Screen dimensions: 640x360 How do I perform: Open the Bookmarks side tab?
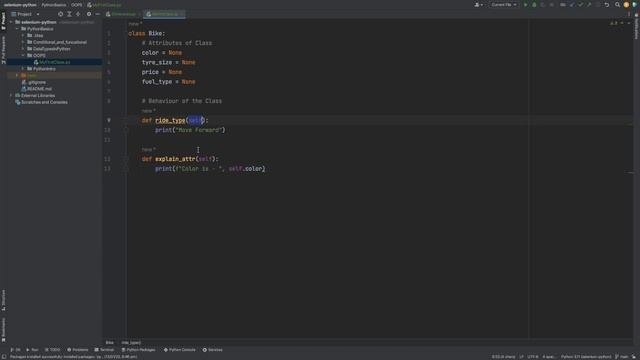[3, 330]
